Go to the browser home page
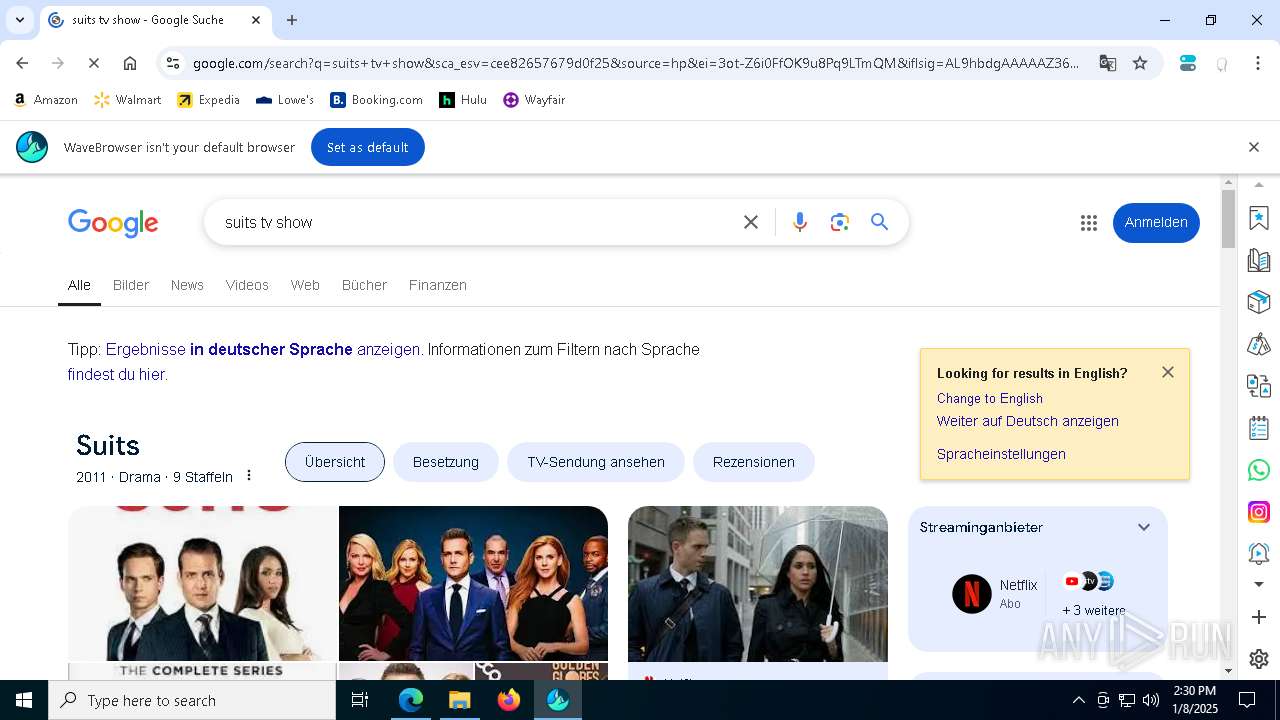 coord(130,63)
